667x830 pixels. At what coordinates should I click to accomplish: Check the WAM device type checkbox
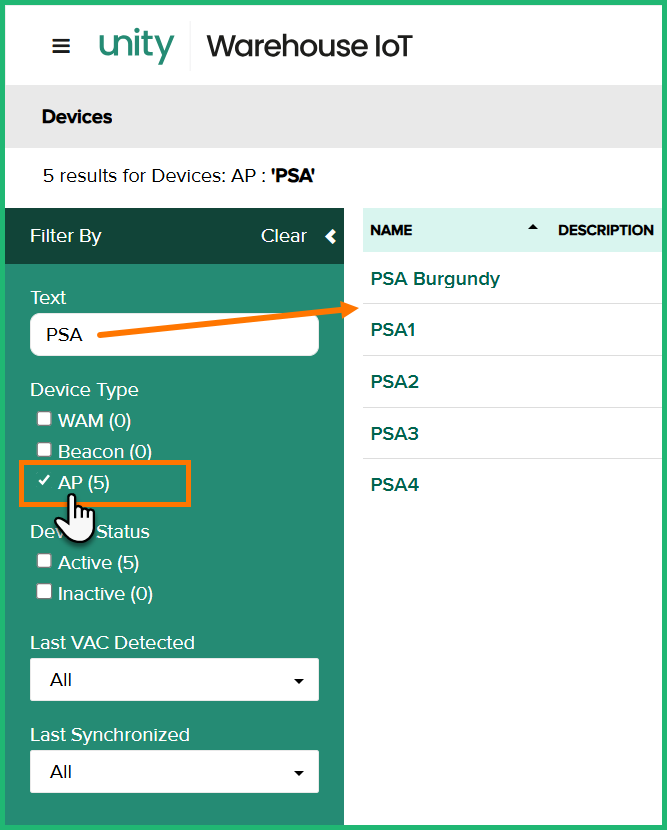(44, 419)
